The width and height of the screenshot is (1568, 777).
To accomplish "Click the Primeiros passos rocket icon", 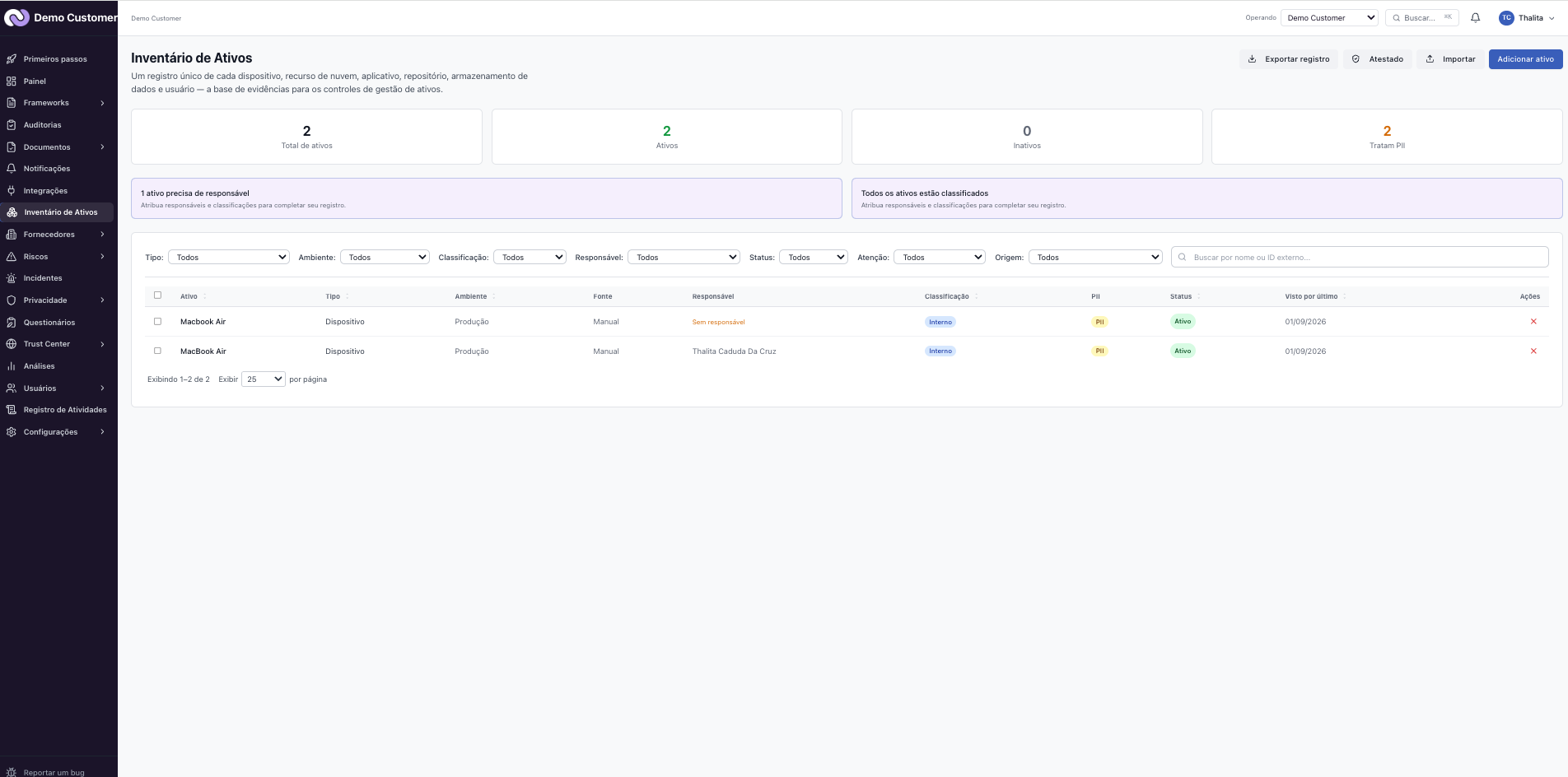I will click(12, 59).
